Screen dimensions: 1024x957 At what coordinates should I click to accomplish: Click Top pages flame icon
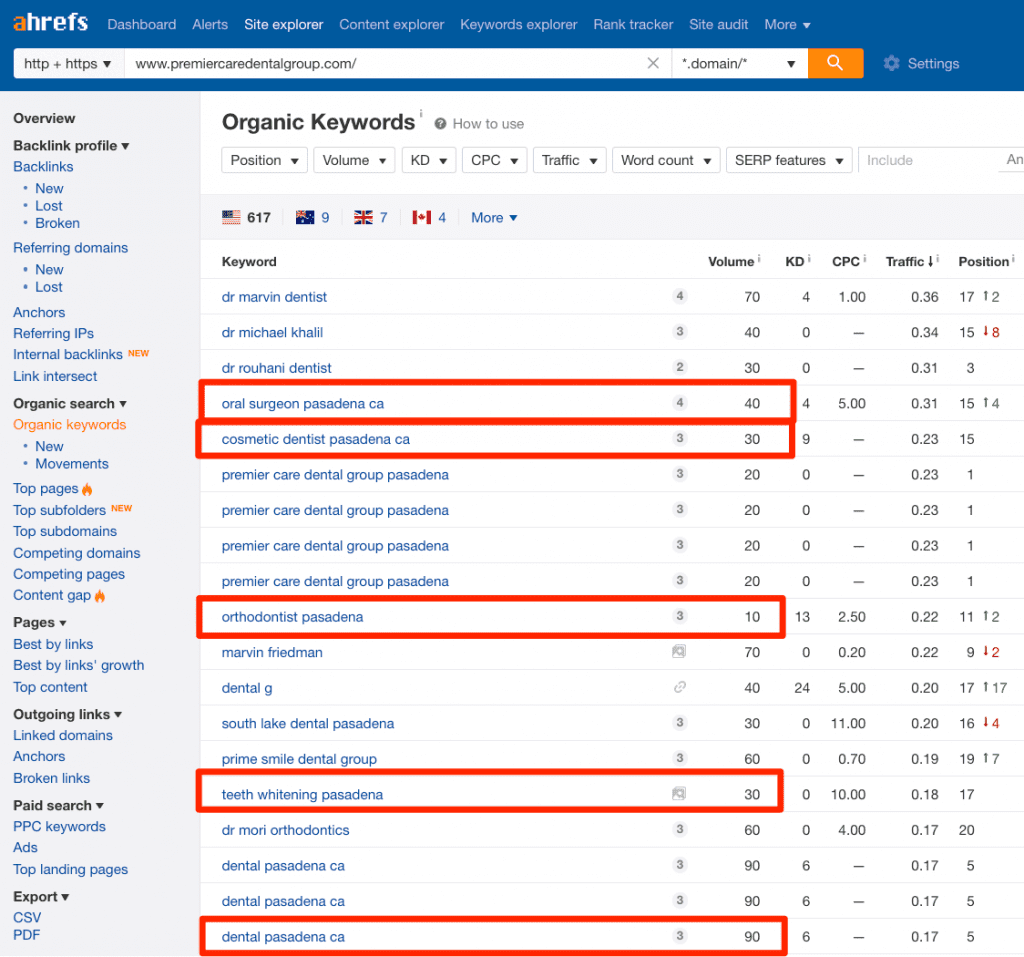click(87, 489)
